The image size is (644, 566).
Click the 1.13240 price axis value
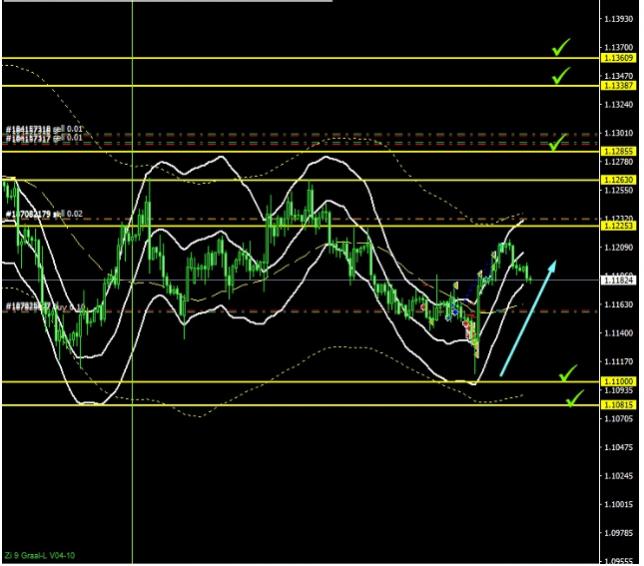619,104
